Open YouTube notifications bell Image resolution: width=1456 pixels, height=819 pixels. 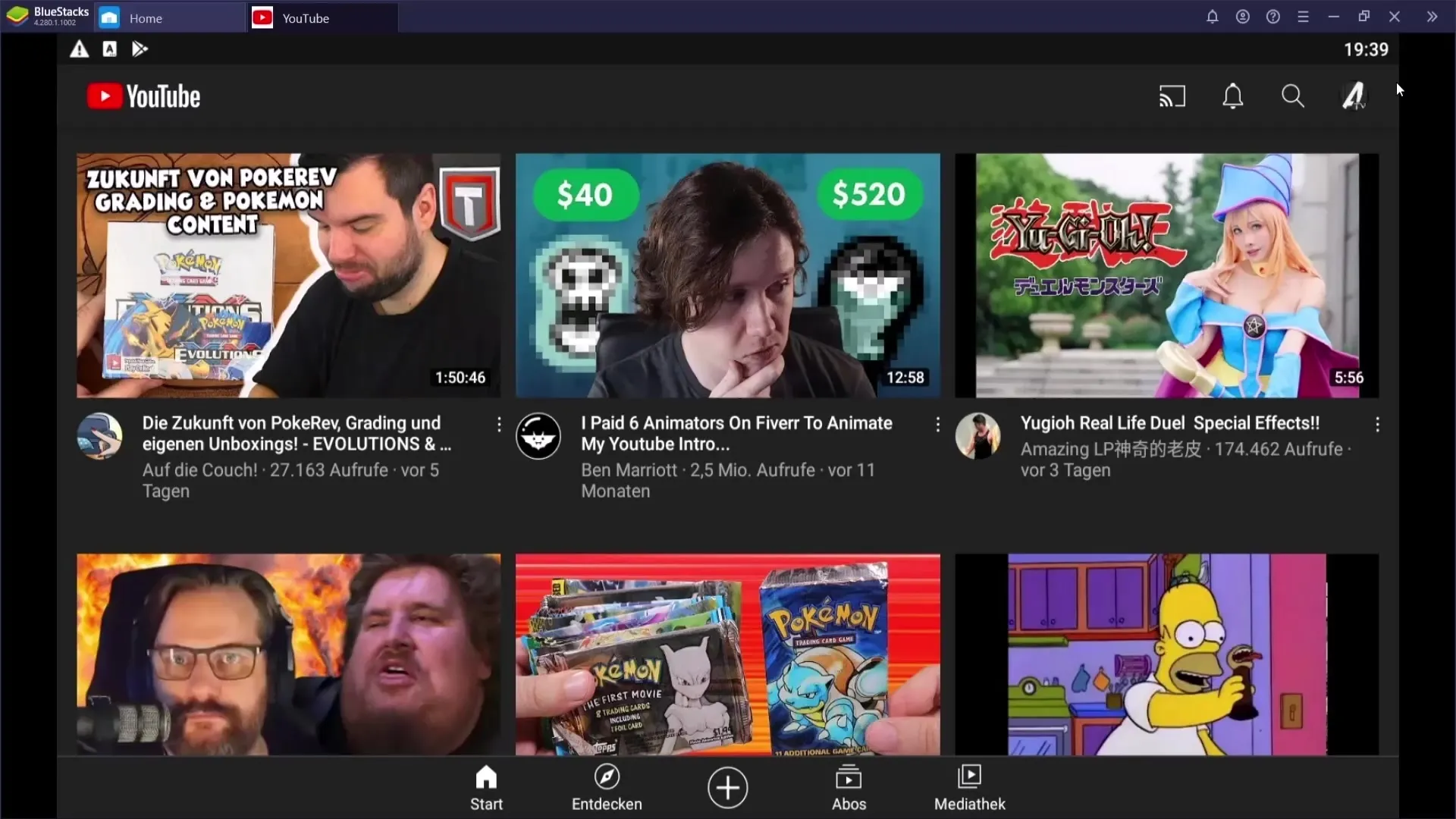click(x=1233, y=96)
